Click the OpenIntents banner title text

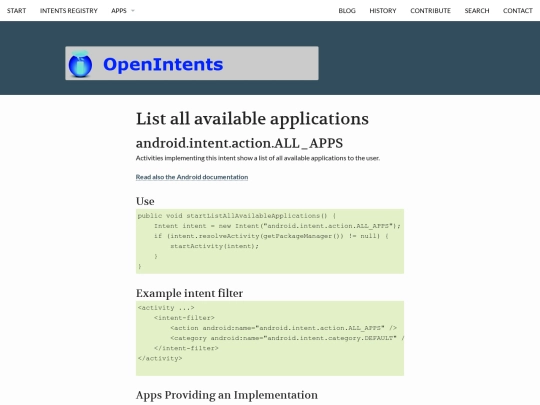163,64
